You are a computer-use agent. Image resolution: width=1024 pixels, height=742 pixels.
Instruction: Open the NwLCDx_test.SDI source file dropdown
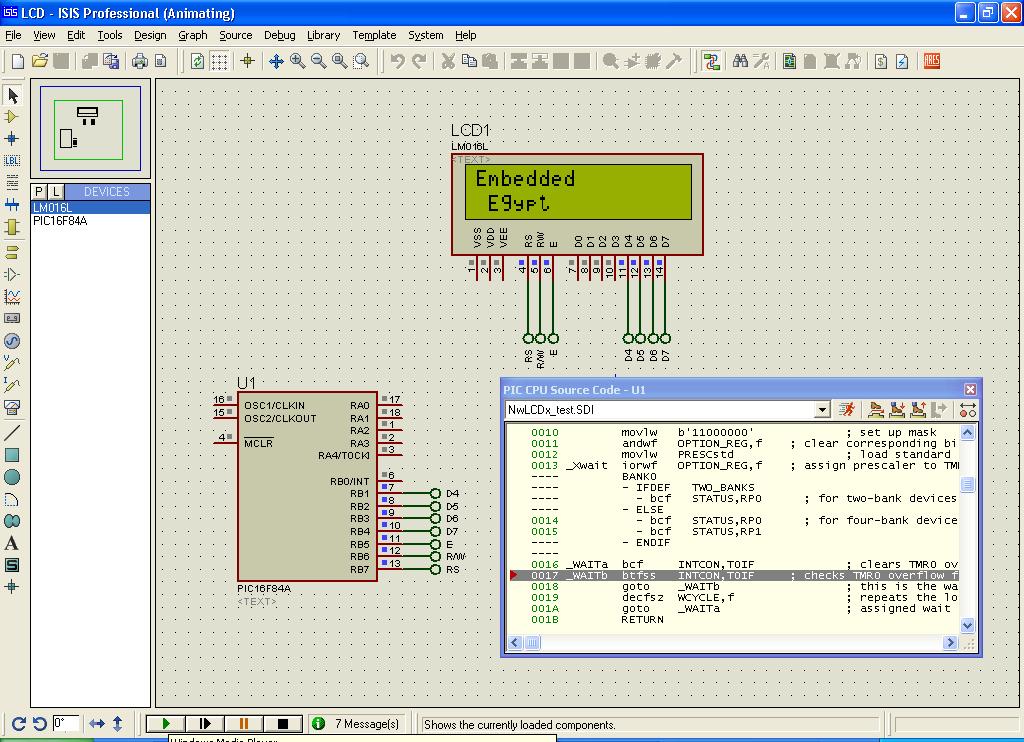(822, 410)
